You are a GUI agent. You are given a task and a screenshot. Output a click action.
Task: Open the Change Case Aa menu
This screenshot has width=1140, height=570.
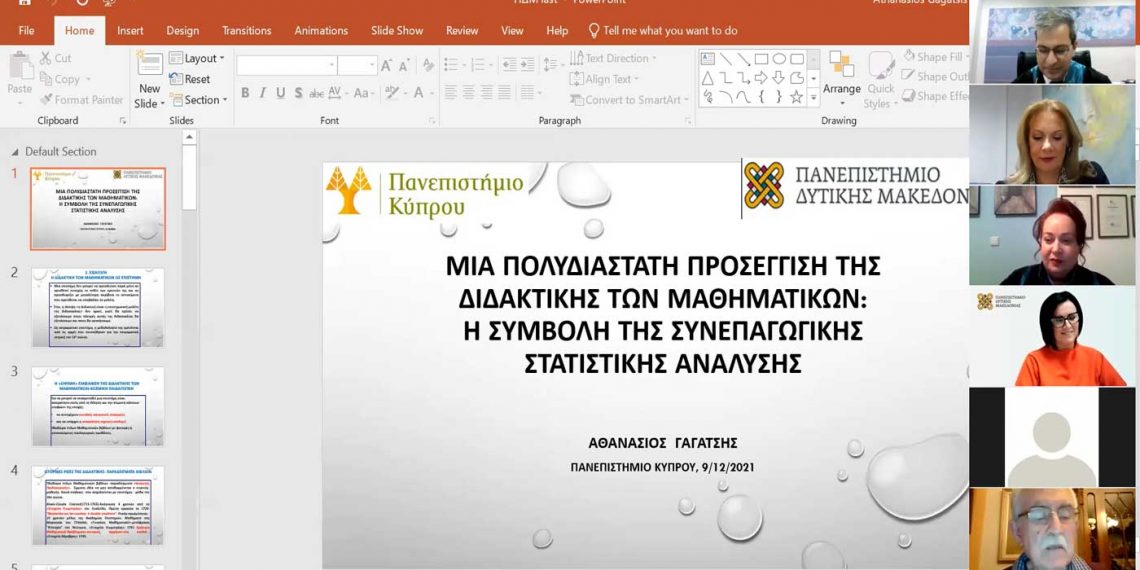363,92
